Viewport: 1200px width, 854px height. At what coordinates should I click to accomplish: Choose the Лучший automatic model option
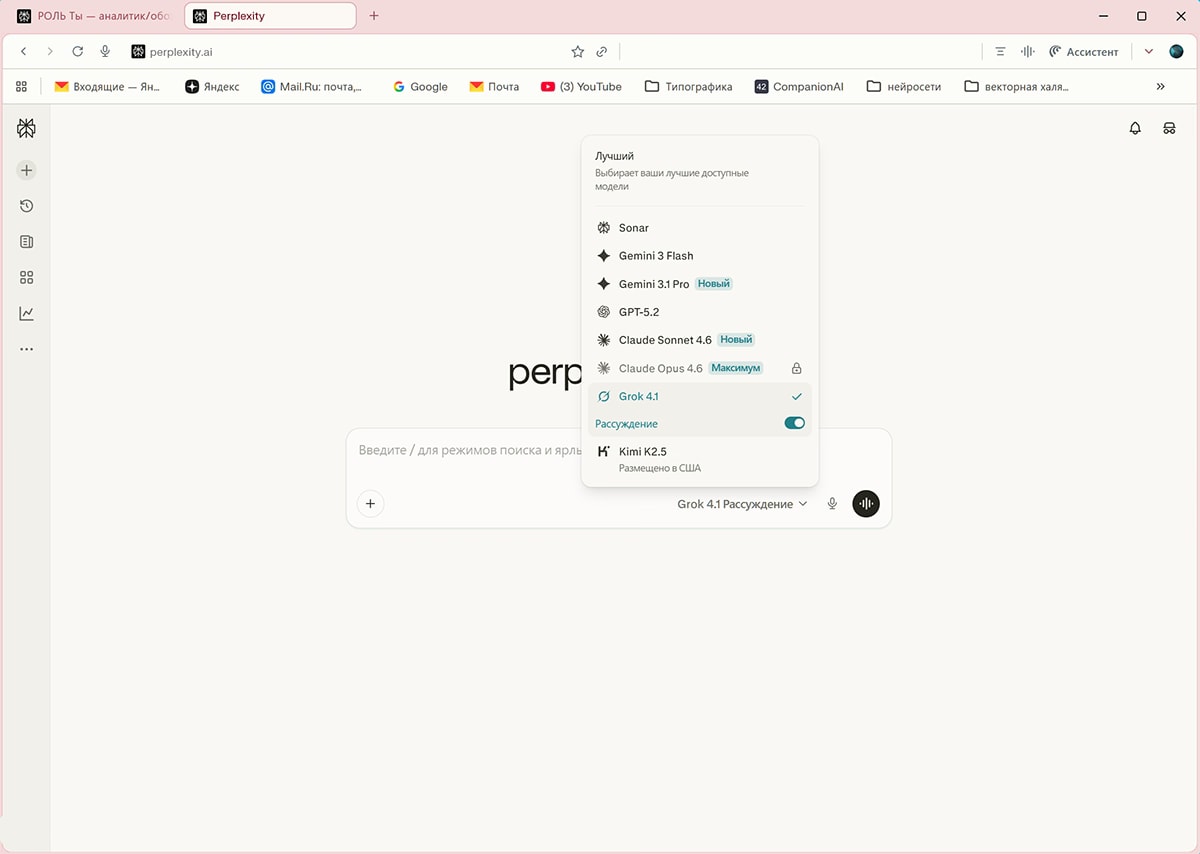700,171
